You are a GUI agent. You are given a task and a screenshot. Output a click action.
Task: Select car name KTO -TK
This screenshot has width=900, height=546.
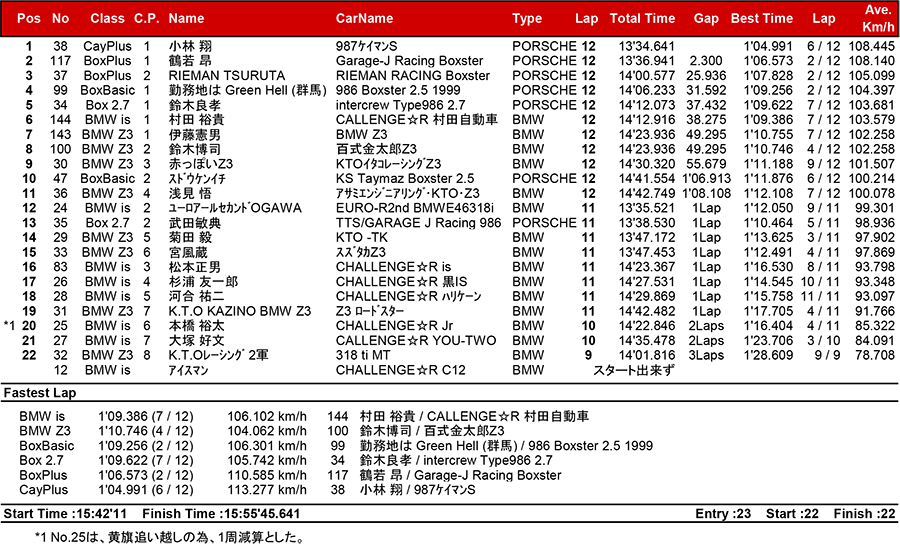click(x=362, y=238)
